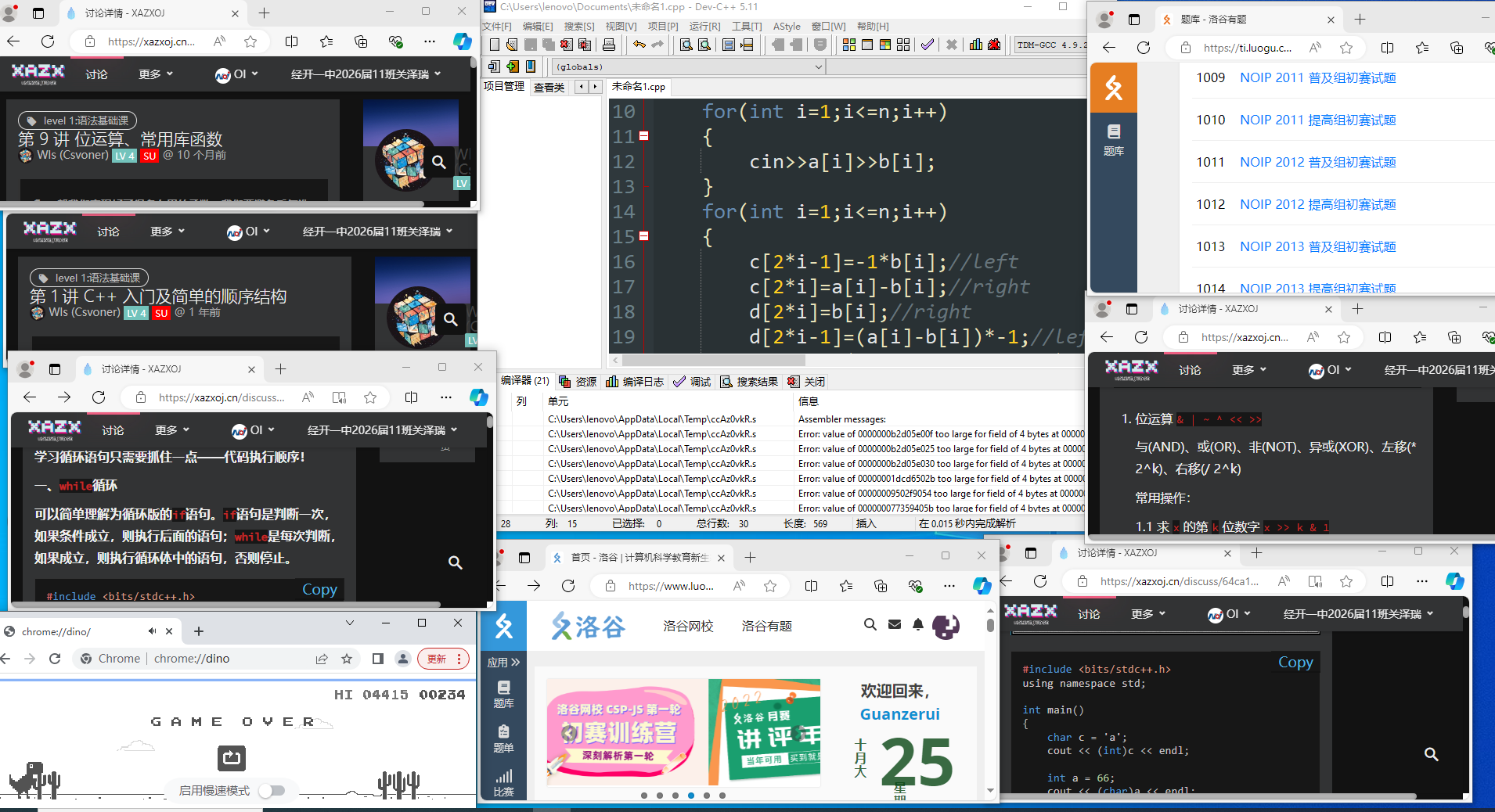Screen dimensions: 1495x812
Task: Click the user avatar on Luogu homepage
Action: 946,626
